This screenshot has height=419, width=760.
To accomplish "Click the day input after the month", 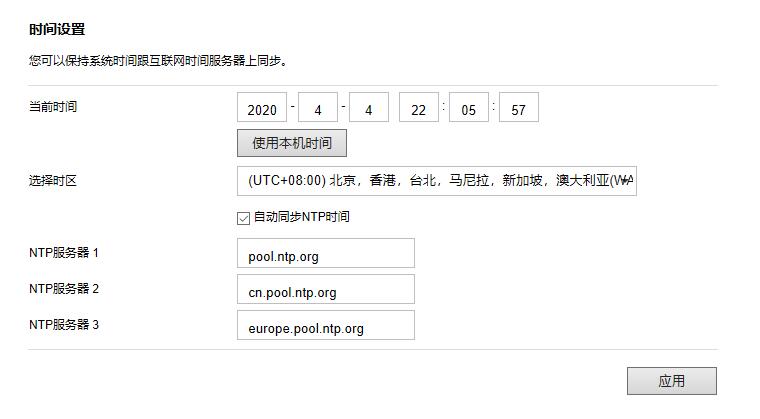I will [368, 109].
